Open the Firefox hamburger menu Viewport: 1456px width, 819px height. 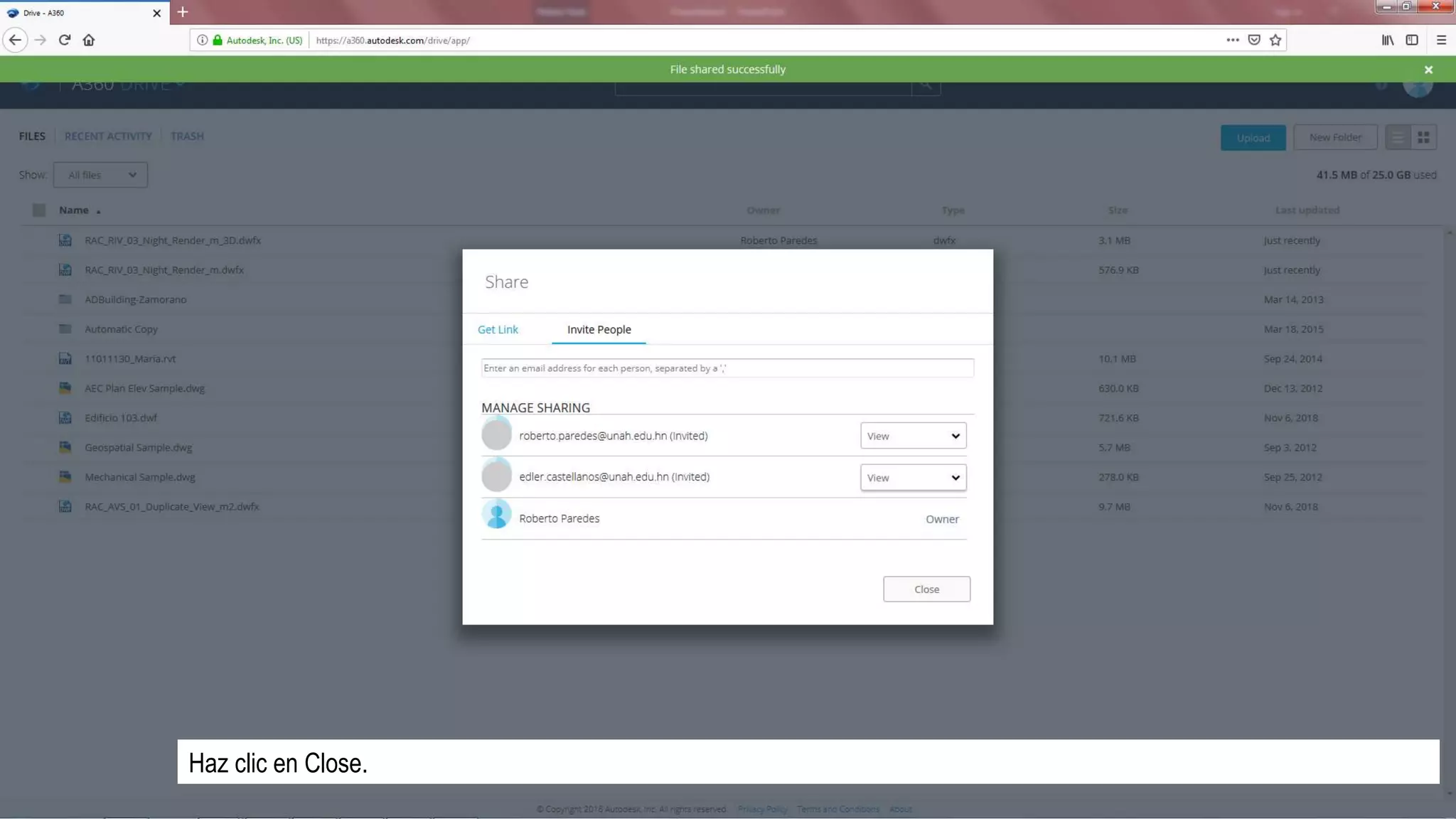1441,40
